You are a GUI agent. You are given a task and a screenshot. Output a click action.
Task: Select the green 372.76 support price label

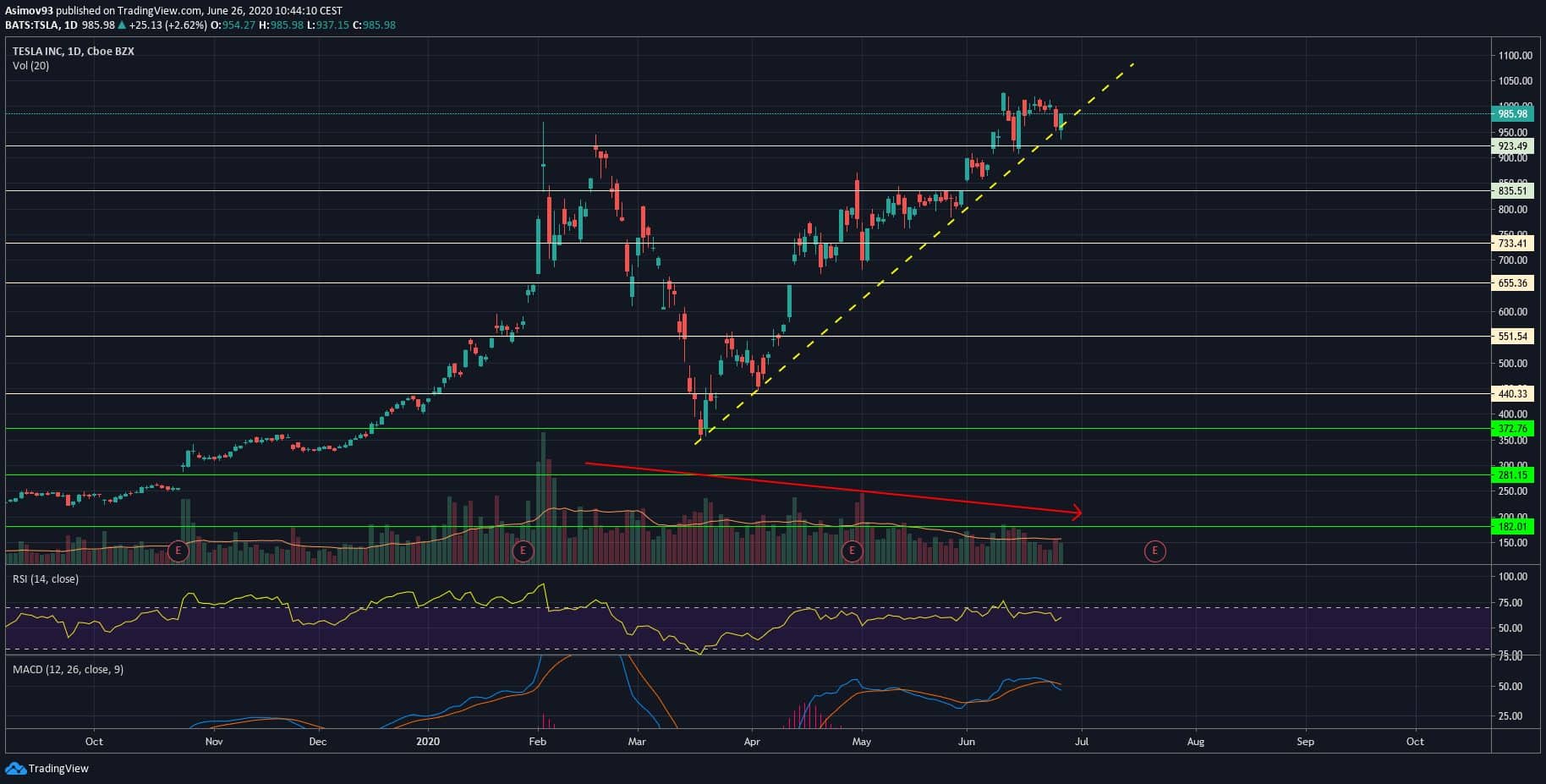point(1512,429)
